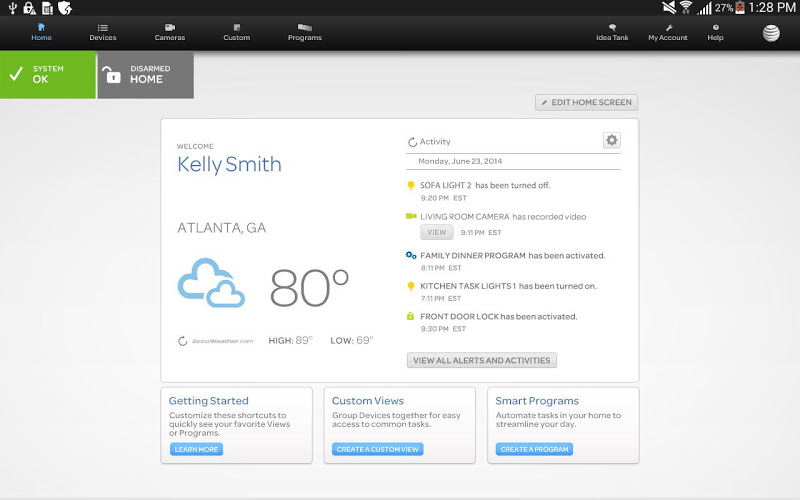This screenshot has width=800, height=500.
Task: Open the Idea Tank lightbulb icon
Action: tap(612, 28)
